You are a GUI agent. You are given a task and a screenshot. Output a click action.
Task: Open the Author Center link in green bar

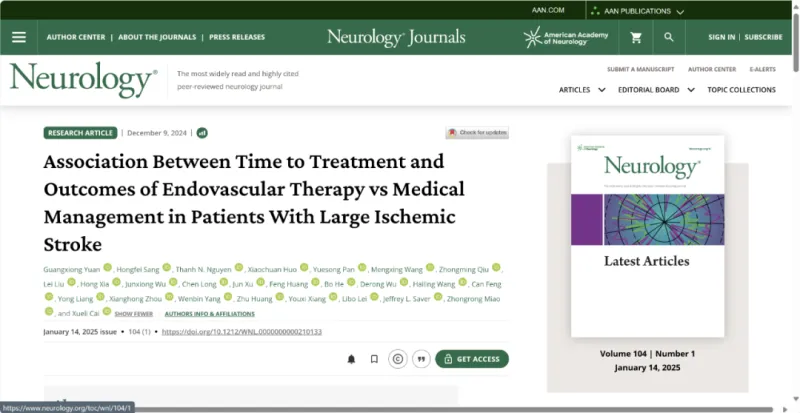[76, 37]
